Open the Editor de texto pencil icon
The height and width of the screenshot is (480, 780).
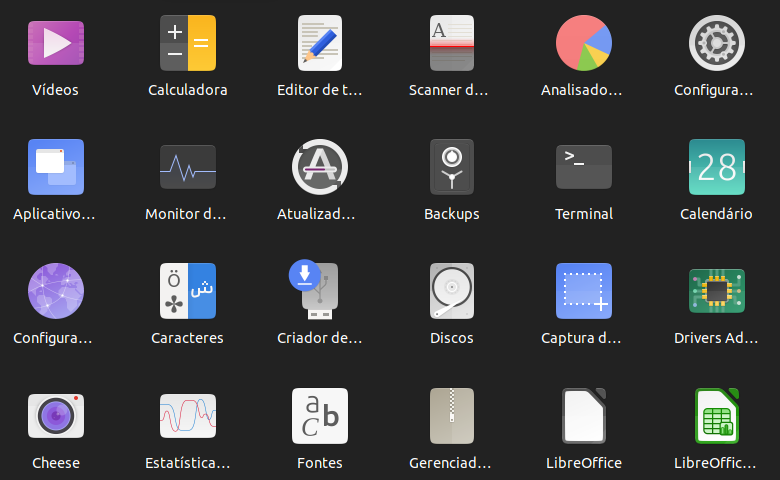[320, 43]
